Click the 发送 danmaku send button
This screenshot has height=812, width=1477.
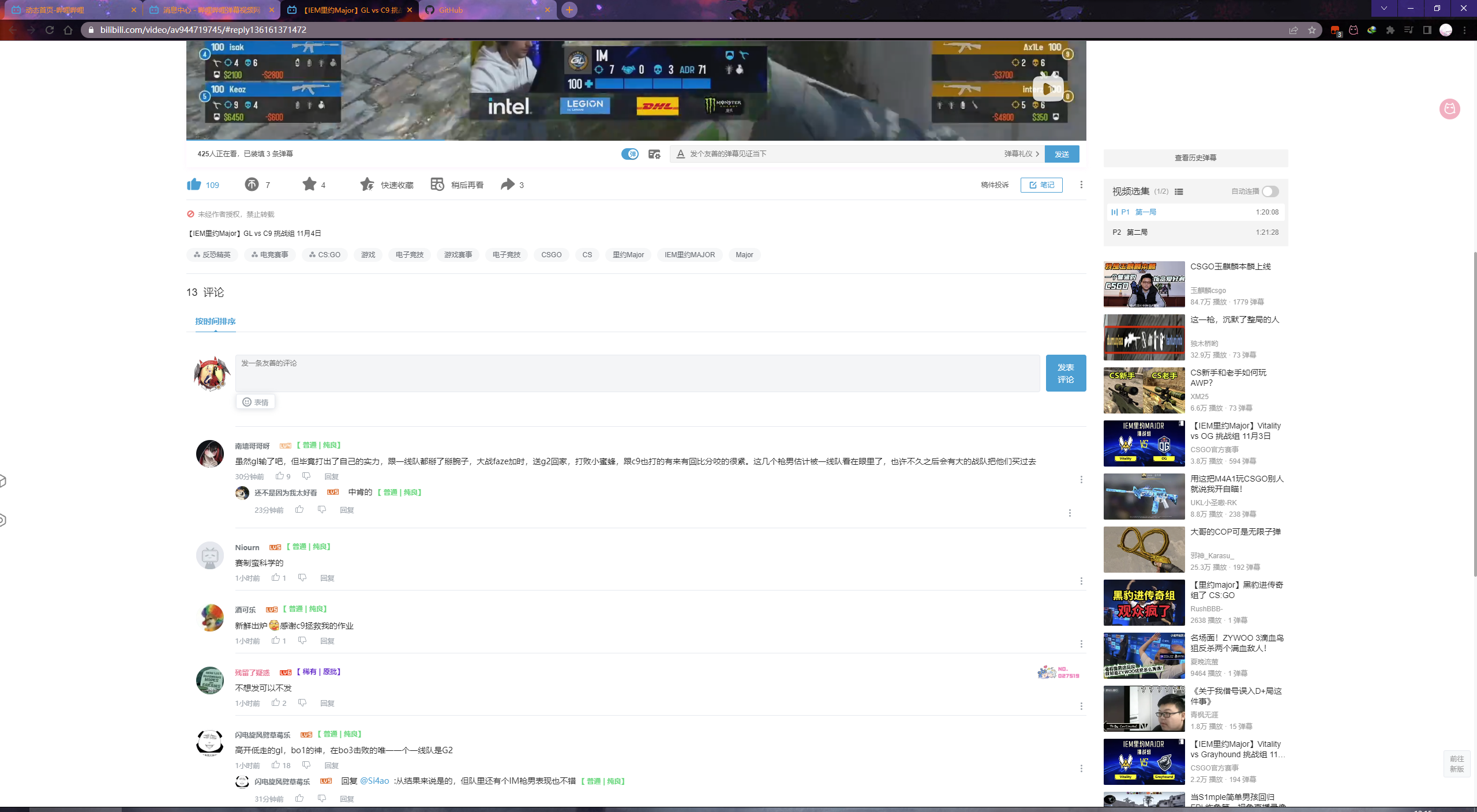1062,154
